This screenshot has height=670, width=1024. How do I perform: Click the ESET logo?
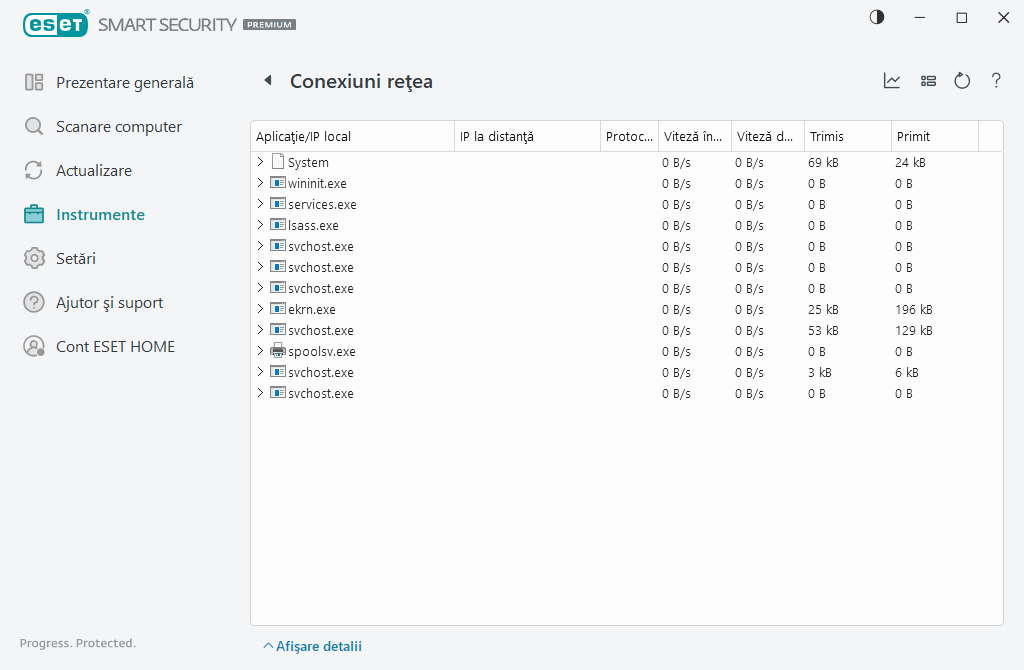tap(55, 23)
